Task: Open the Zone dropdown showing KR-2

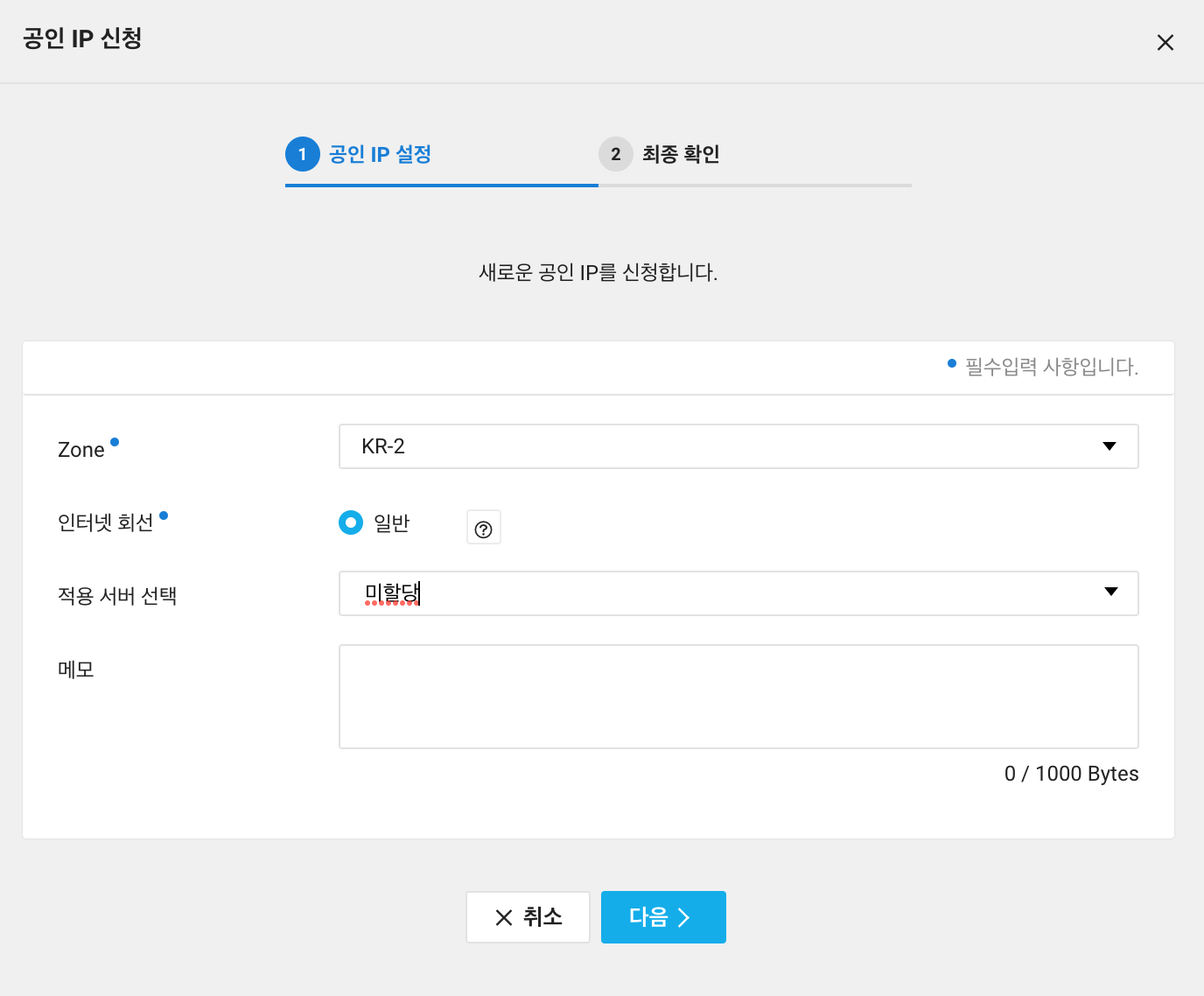Action: pyautogui.click(x=738, y=446)
